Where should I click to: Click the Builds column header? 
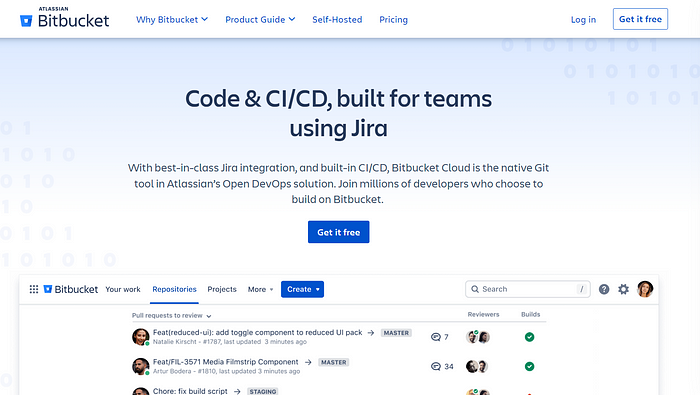(x=530, y=315)
